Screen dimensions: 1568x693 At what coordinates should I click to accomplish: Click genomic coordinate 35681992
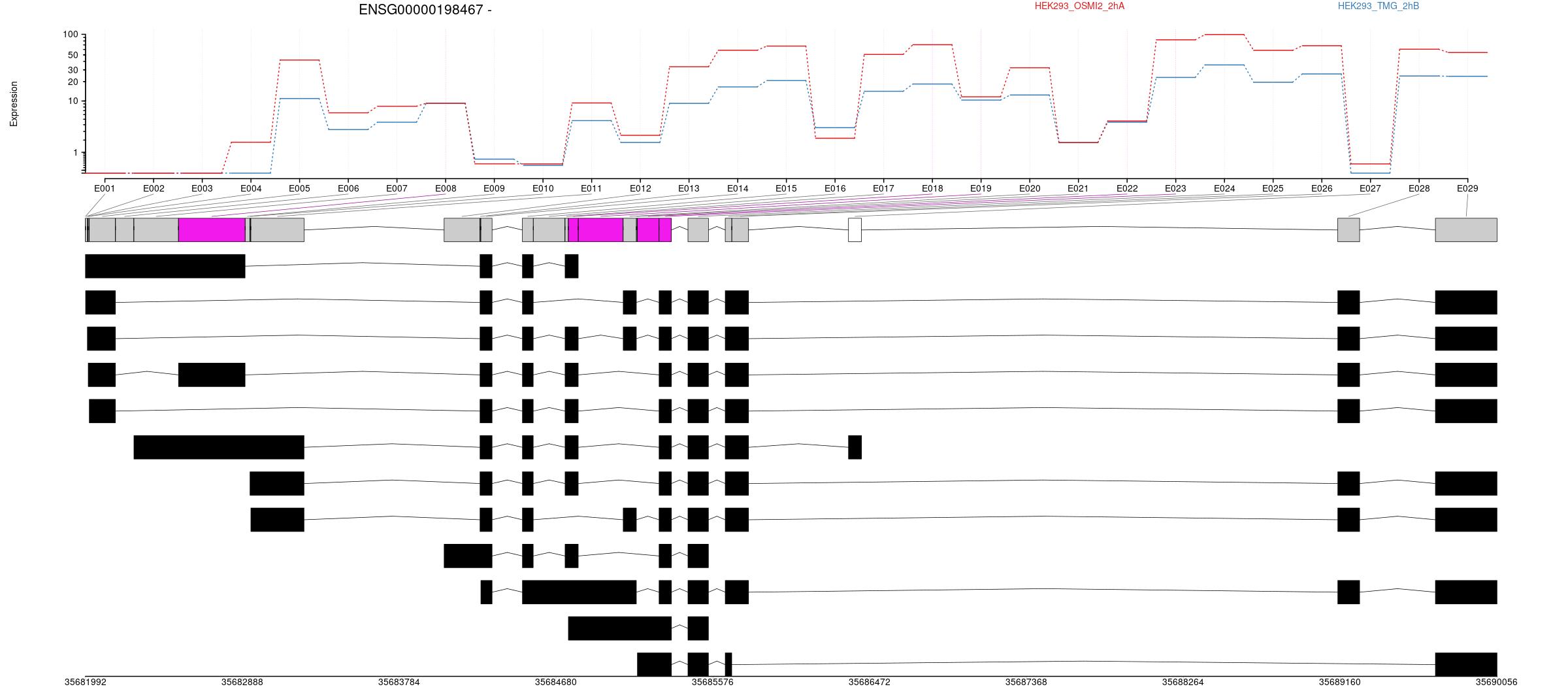tap(86, 682)
